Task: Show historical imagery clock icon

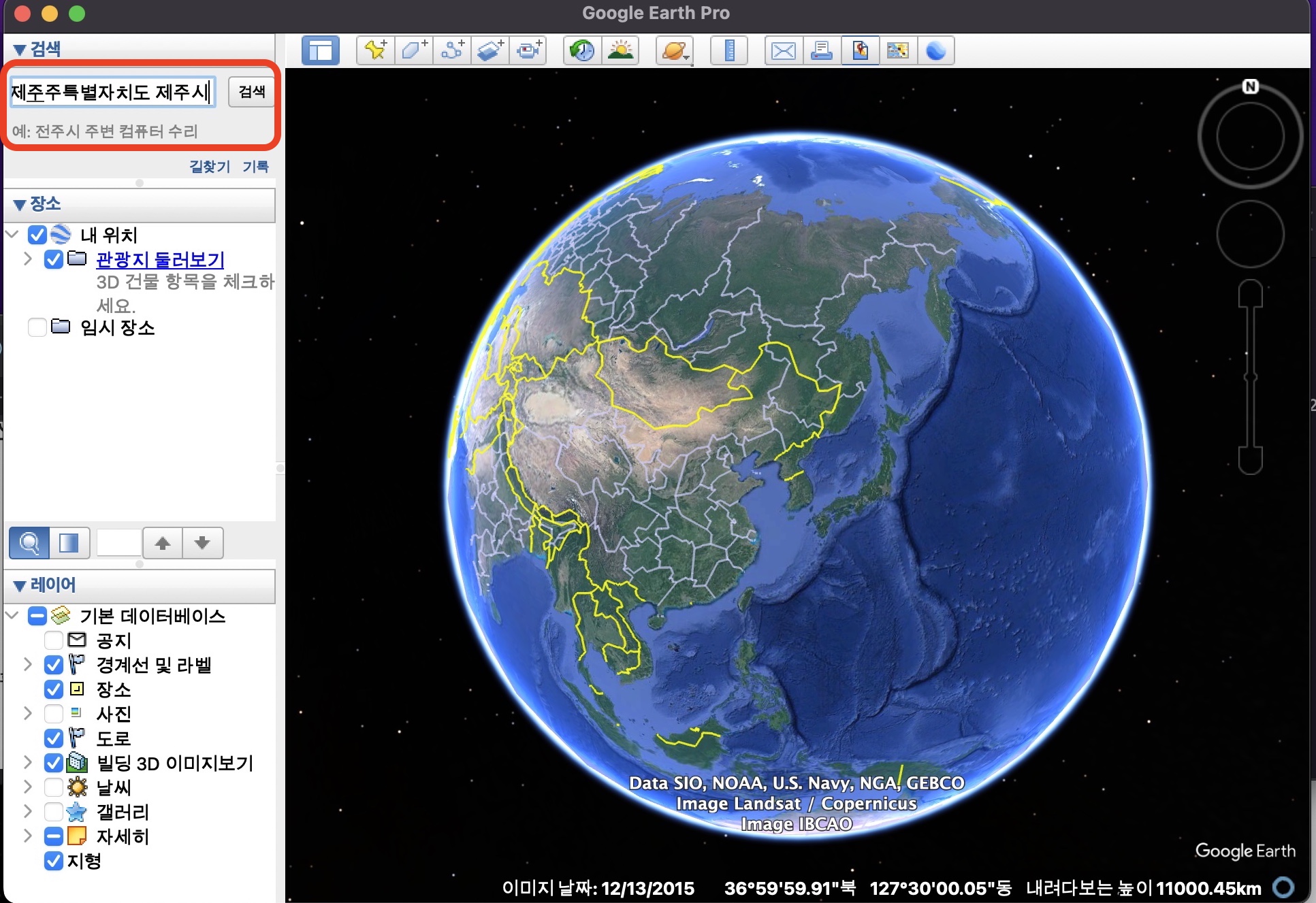Action: (x=582, y=50)
